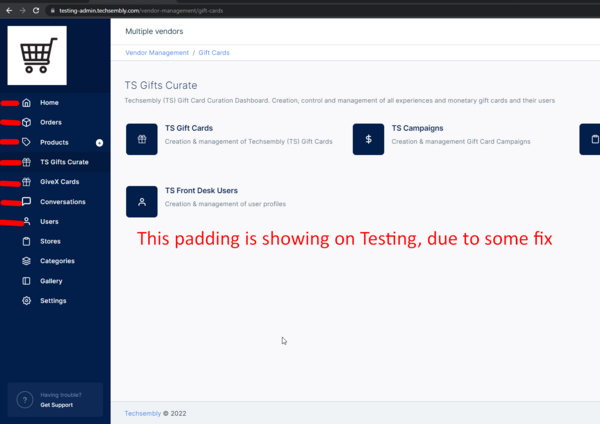600x424 pixels.
Task: Click the browser URL address field
Action: 321,11
